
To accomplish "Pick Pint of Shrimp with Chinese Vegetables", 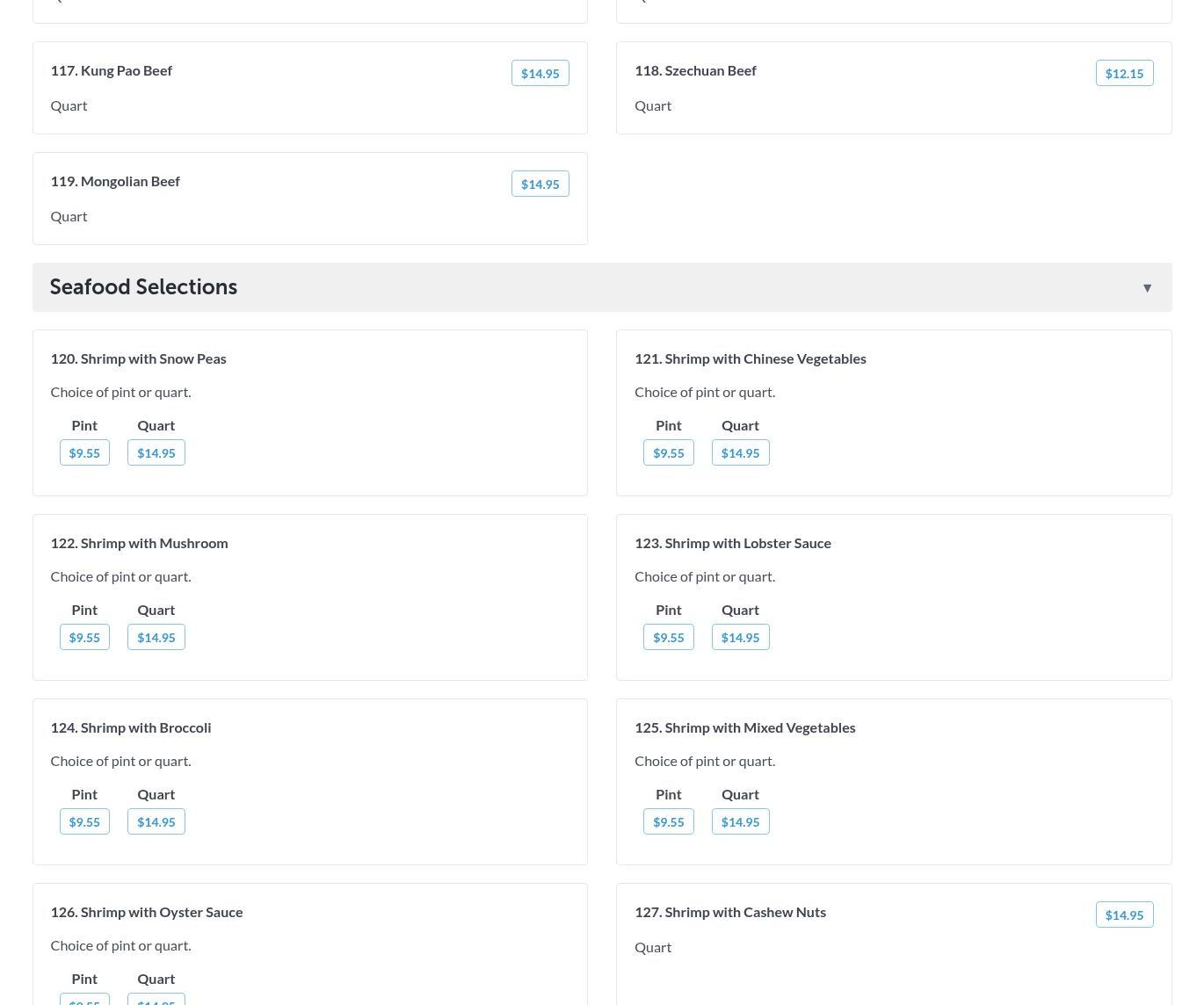I will pos(668,452).
